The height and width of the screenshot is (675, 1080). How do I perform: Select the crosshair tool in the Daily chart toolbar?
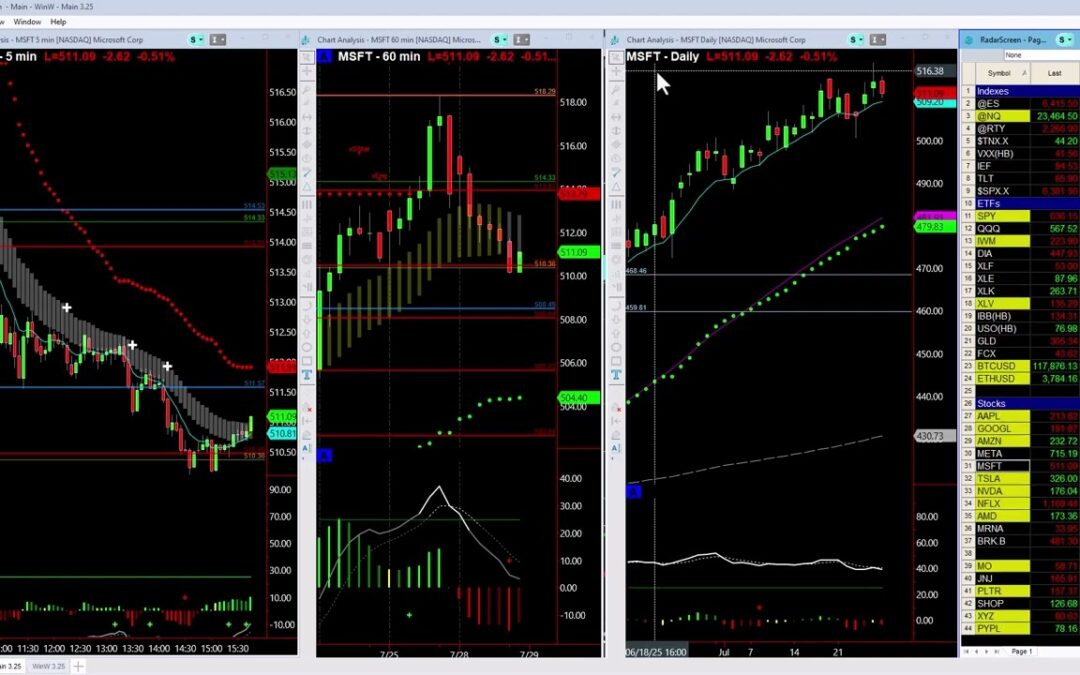[616, 71]
